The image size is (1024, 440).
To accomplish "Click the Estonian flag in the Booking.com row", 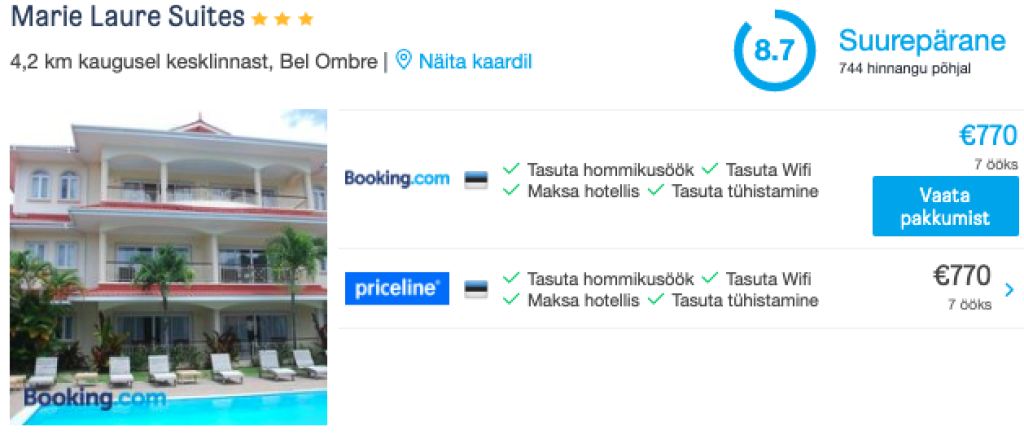I will click(x=476, y=180).
